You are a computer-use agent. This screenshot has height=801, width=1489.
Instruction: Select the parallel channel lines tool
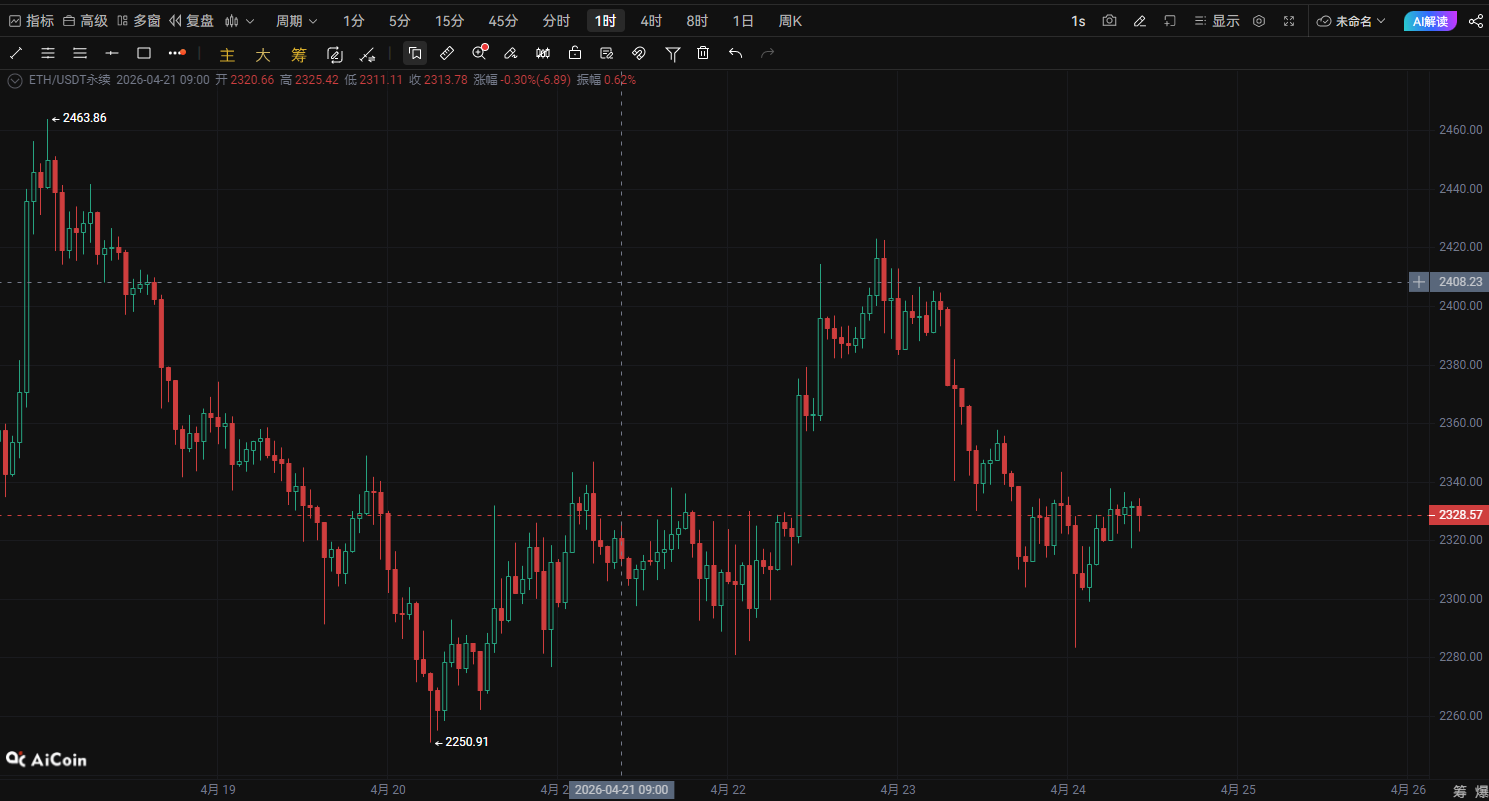tap(48, 53)
